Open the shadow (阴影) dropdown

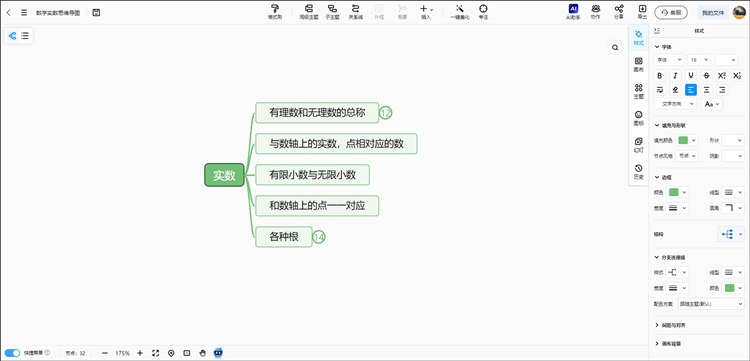(733, 155)
